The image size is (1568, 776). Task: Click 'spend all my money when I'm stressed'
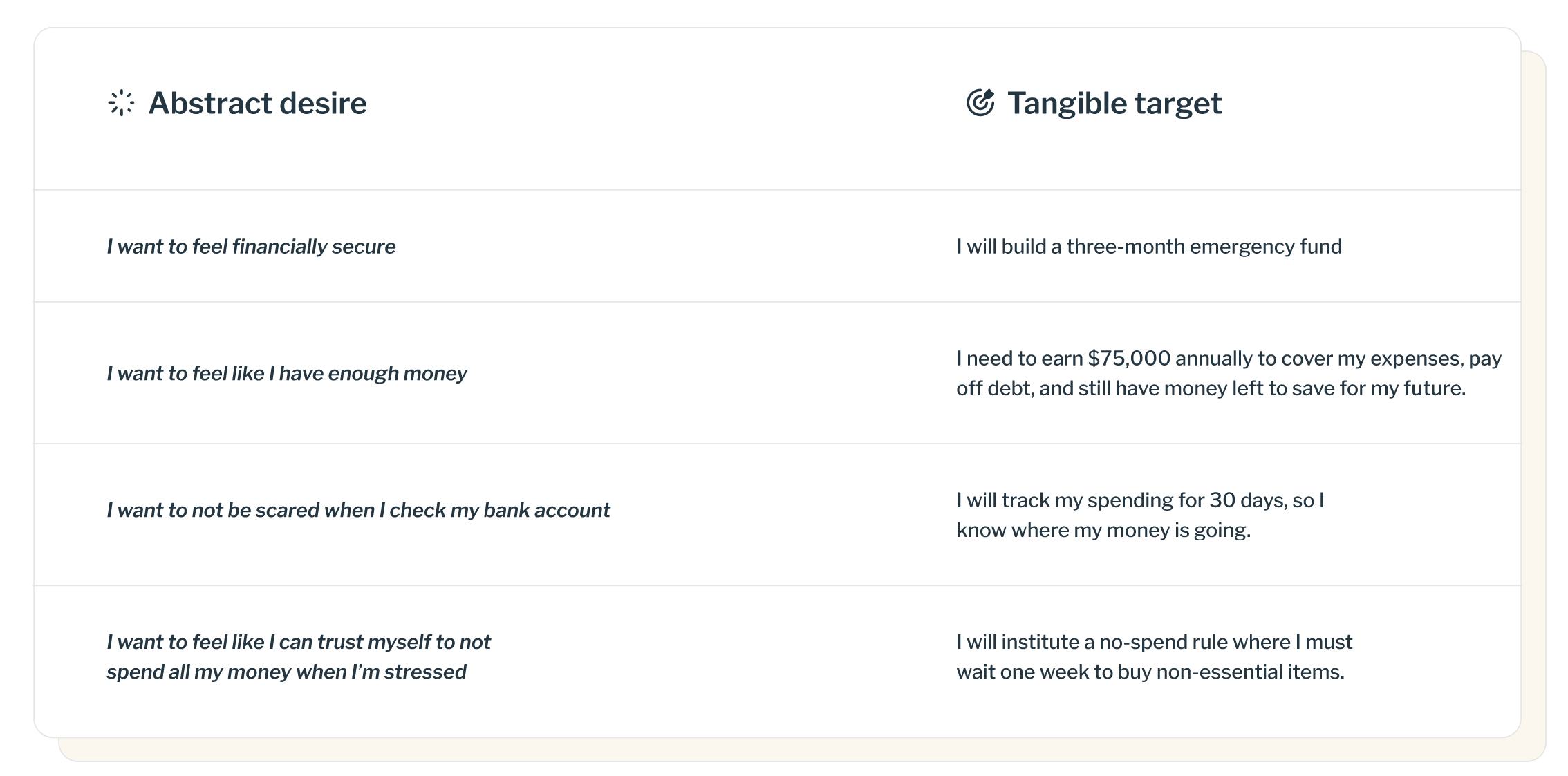(286, 672)
